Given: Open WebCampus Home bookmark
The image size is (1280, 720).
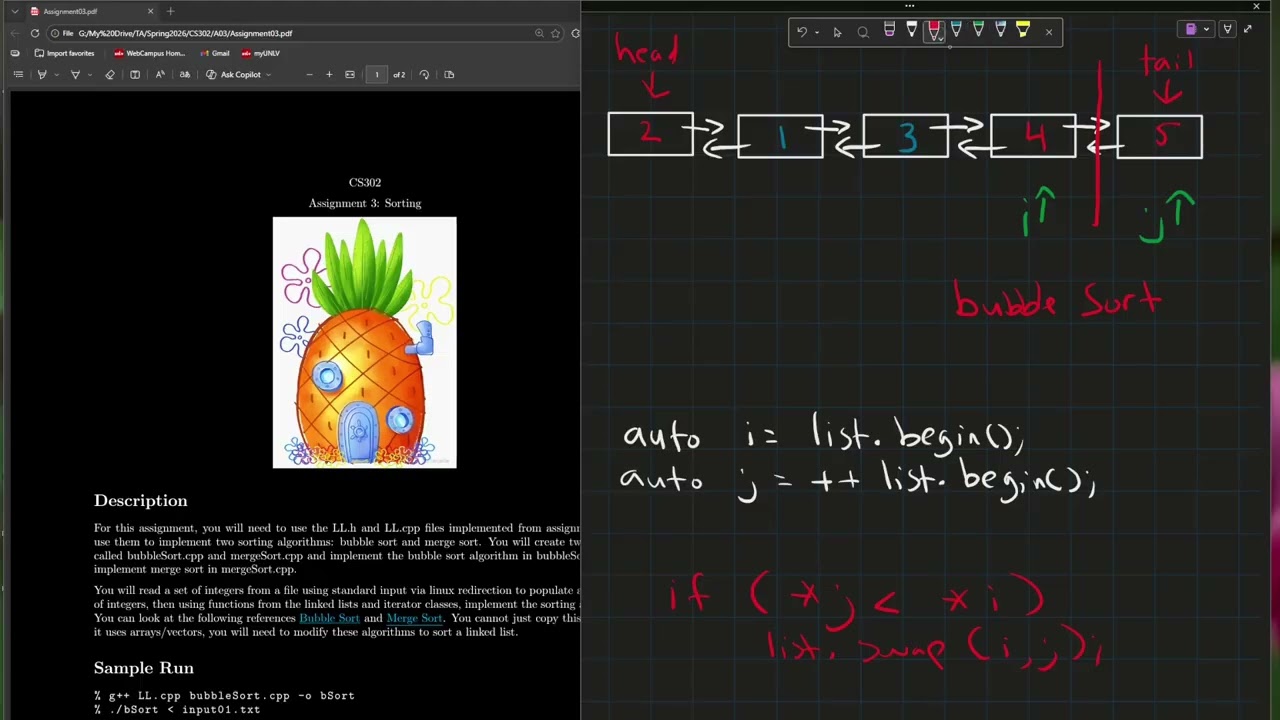Looking at the screenshot, I should 149,53.
